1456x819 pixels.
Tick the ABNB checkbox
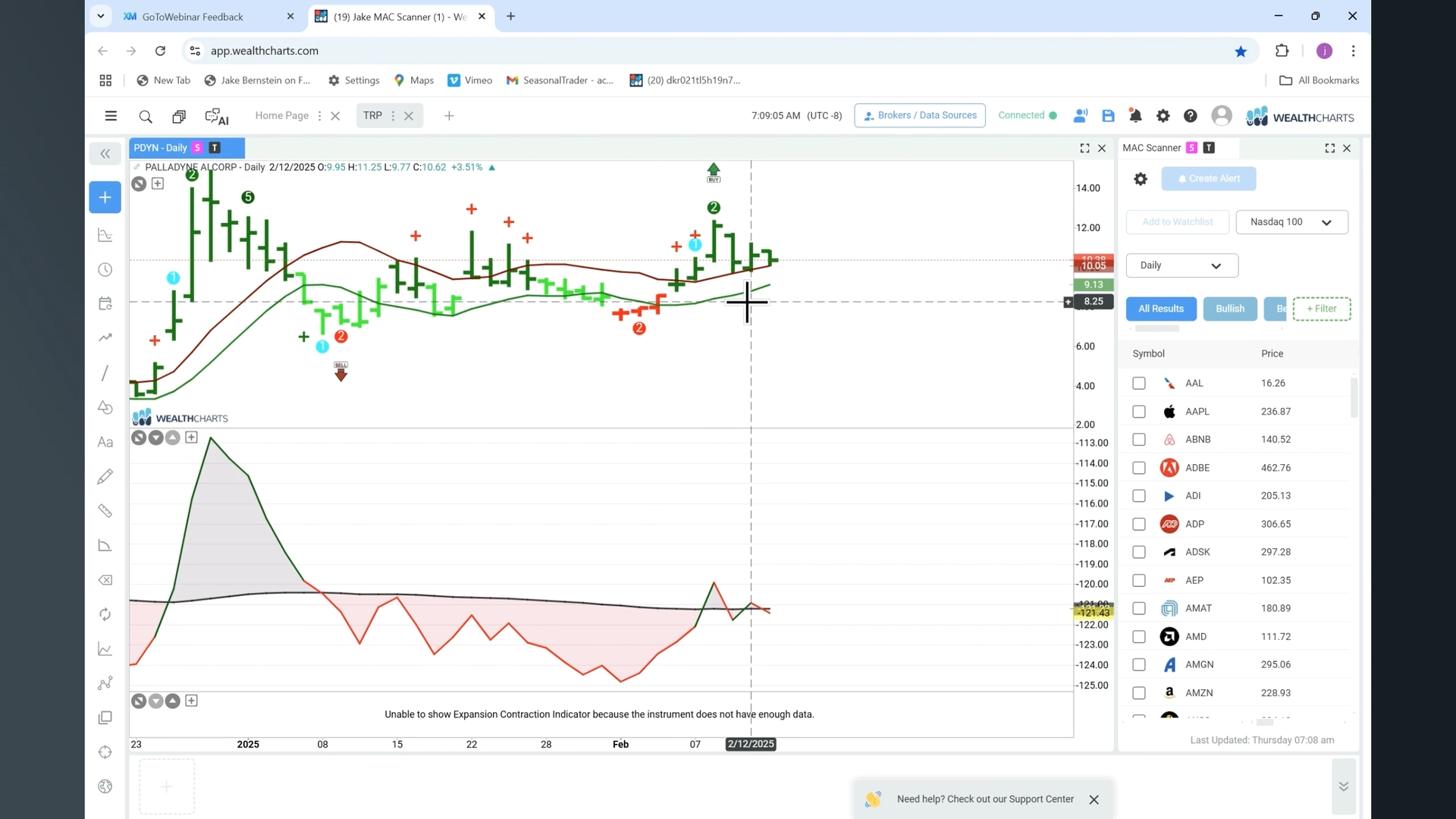coord(1139,440)
